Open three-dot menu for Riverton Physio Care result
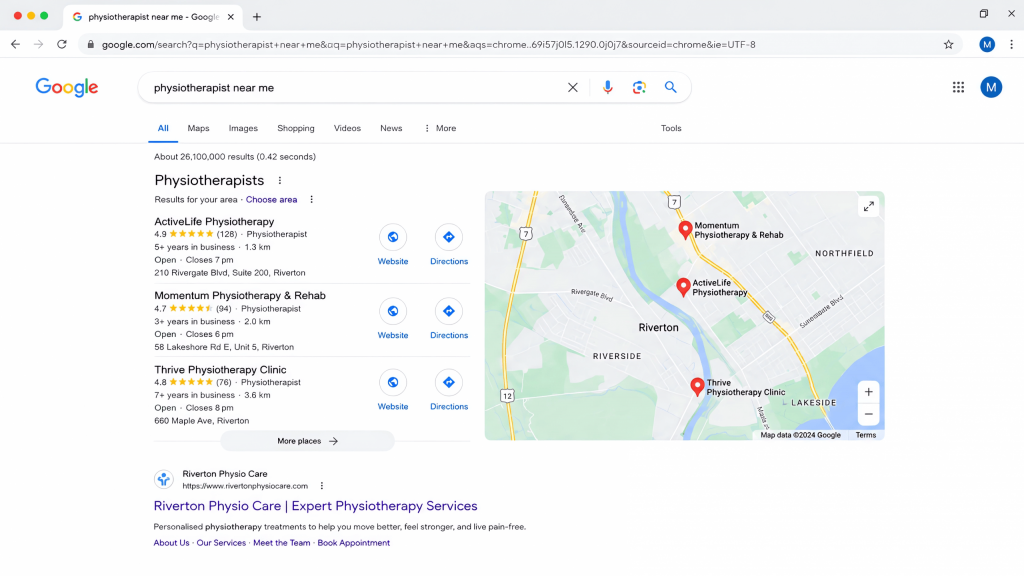This screenshot has height=576, width=1024. [322, 486]
